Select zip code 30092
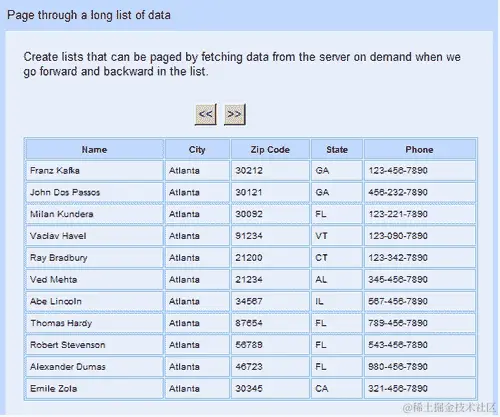500x417 pixels. point(270,214)
